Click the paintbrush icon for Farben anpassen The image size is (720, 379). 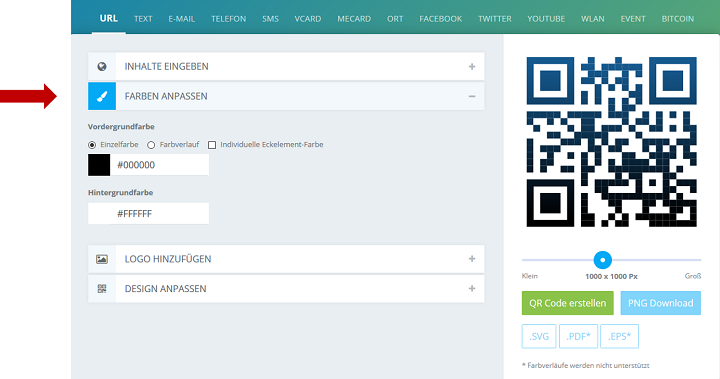[x=102, y=96]
